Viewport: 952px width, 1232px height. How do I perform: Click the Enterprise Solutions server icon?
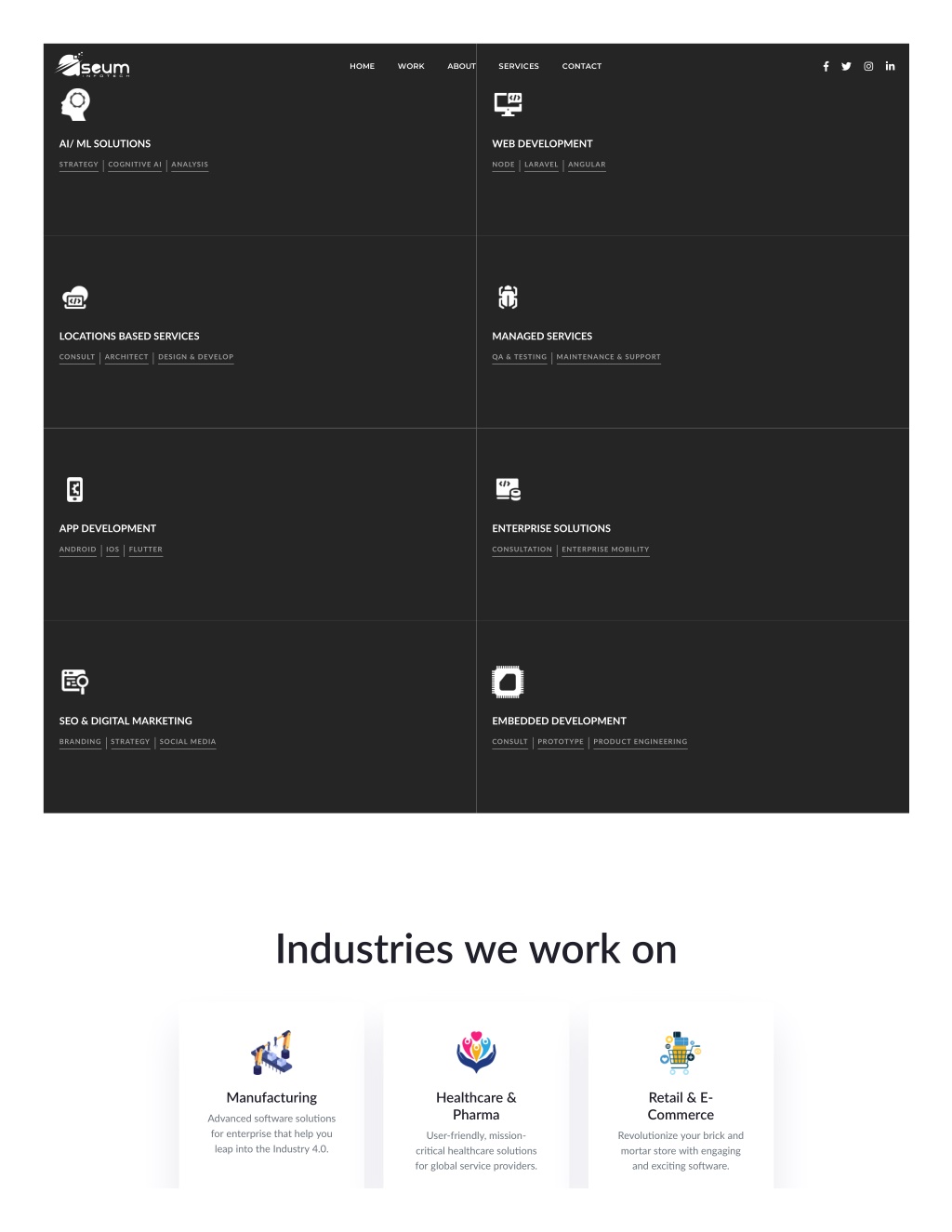pos(508,489)
